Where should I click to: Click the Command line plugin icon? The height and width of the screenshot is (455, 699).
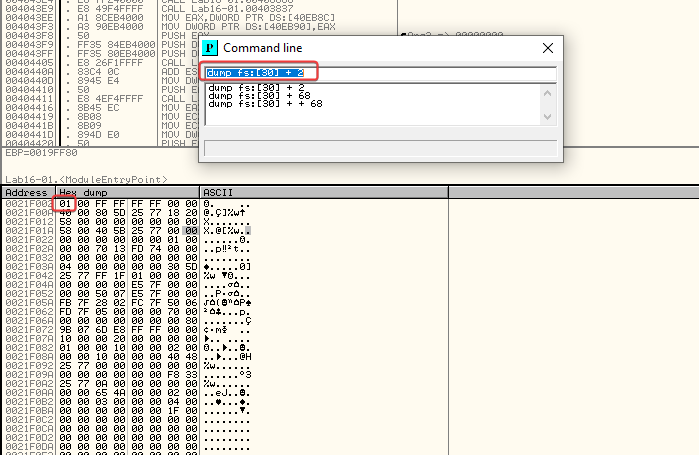click(x=210, y=48)
